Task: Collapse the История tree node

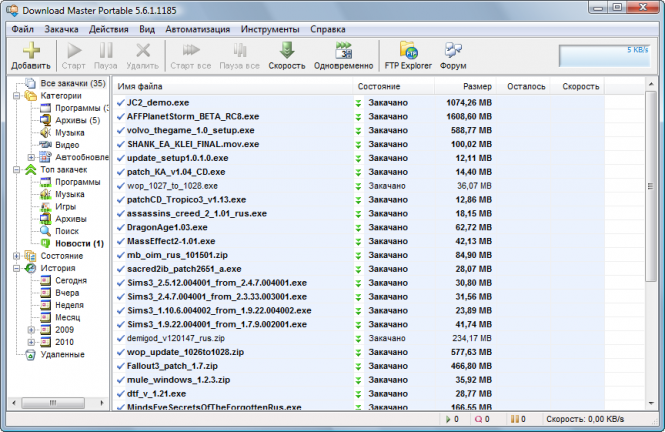Action: (17, 268)
